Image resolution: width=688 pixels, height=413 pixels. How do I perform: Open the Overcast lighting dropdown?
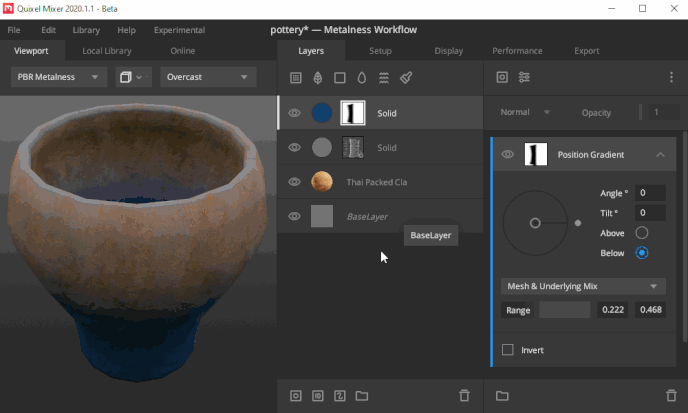(208, 77)
